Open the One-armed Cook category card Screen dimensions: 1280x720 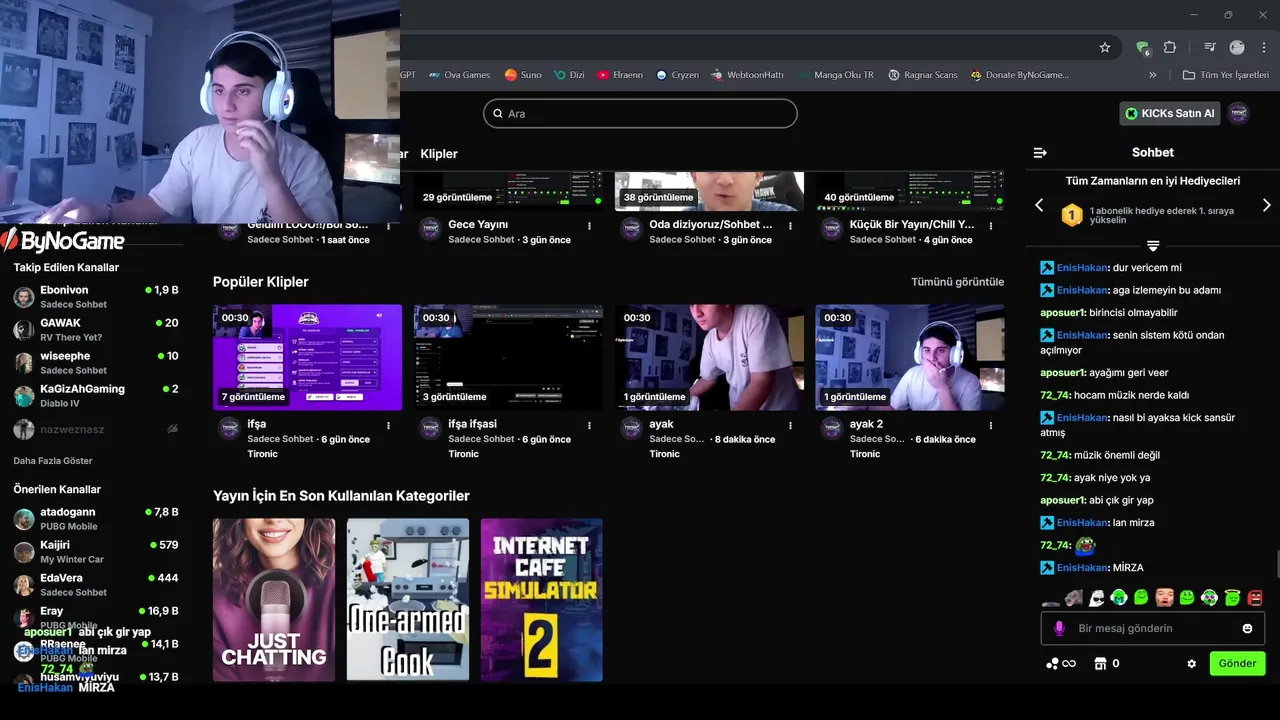coord(408,599)
